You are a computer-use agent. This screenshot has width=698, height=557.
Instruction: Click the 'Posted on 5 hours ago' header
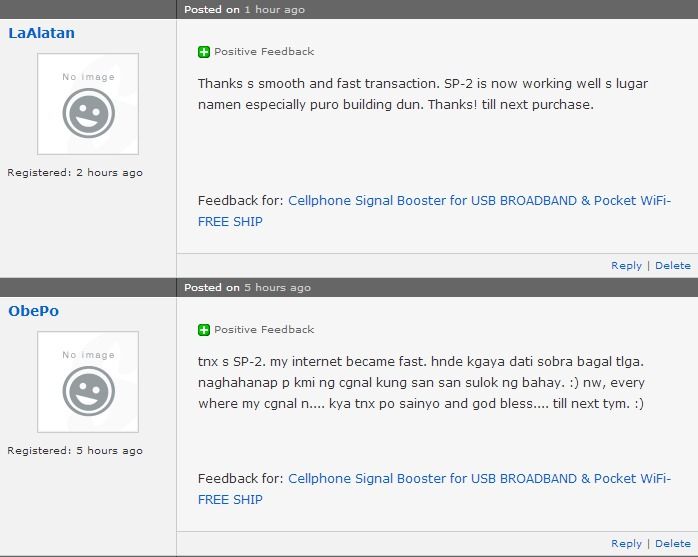(247, 288)
